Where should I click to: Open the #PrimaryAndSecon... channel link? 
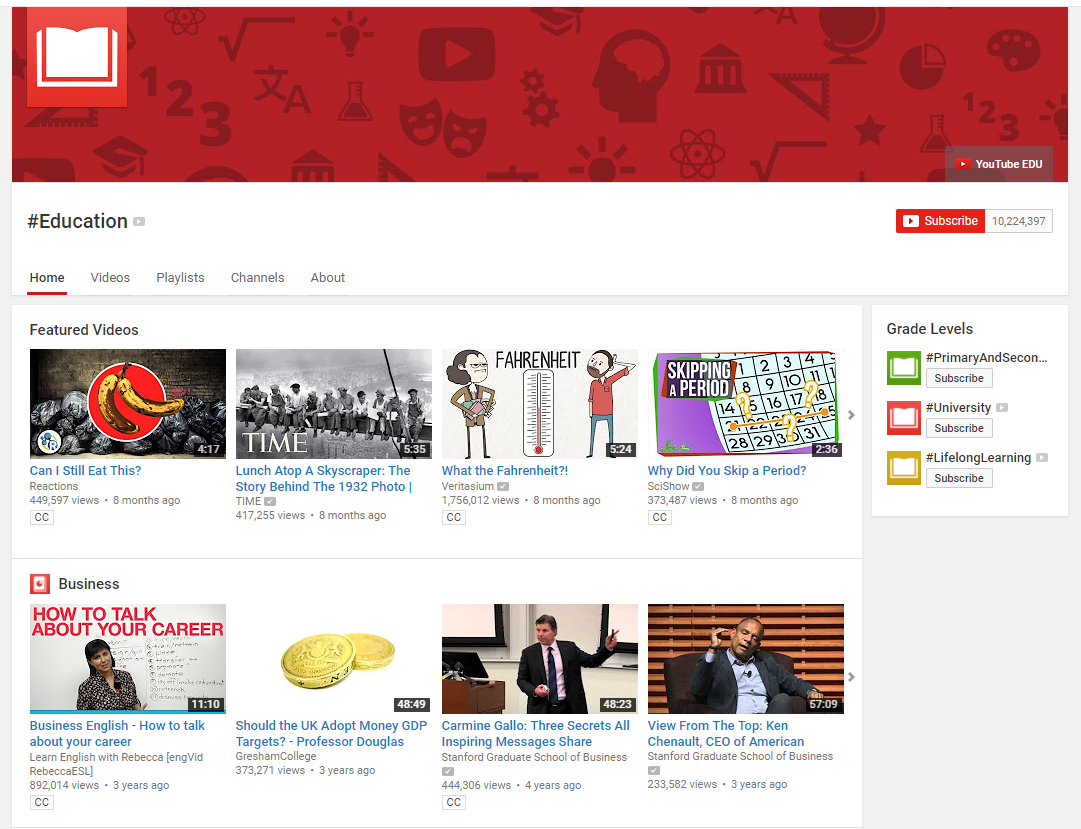[987, 357]
